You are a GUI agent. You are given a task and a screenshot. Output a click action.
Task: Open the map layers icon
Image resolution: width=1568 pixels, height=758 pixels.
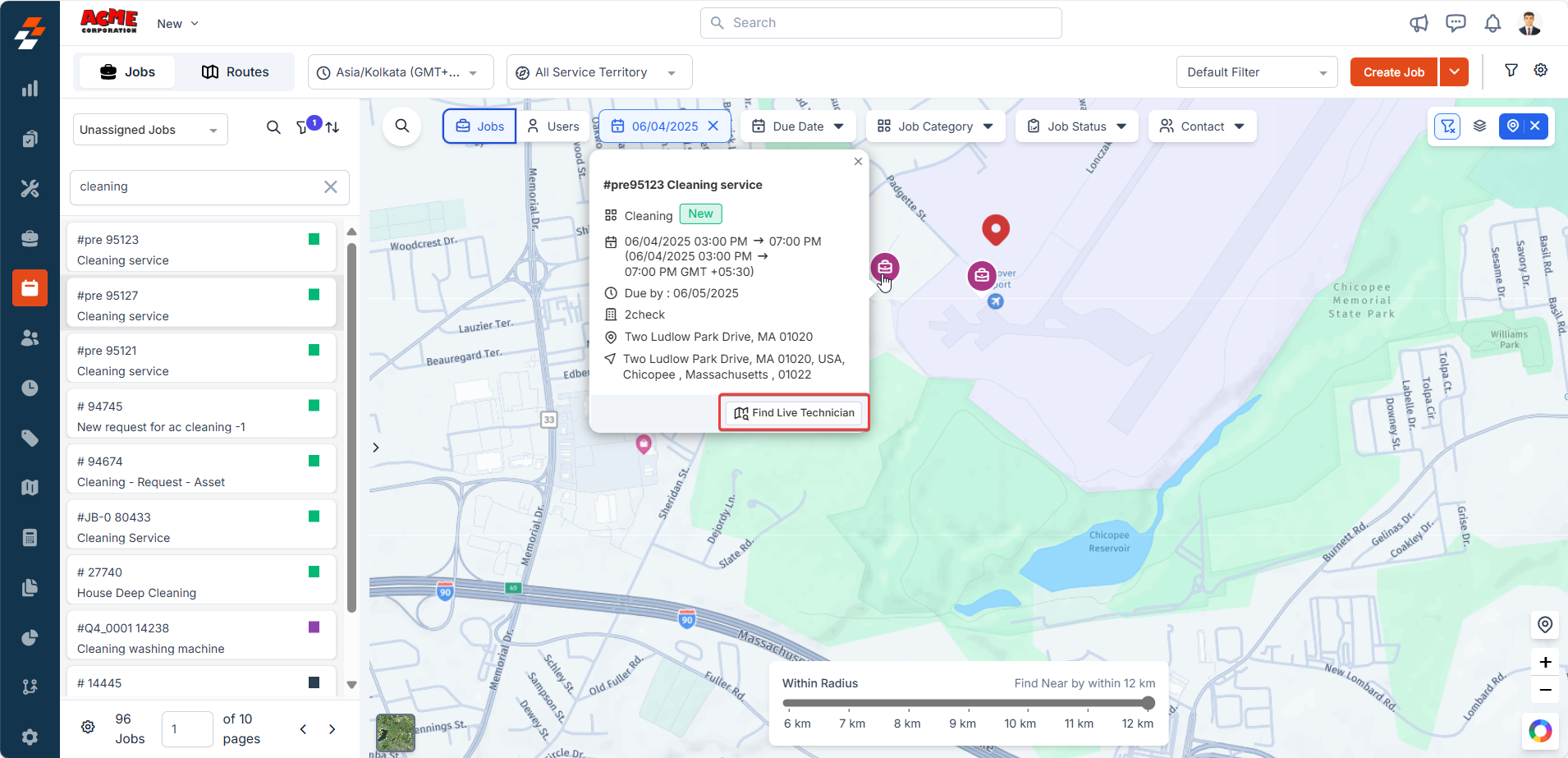[x=1479, y=126]
